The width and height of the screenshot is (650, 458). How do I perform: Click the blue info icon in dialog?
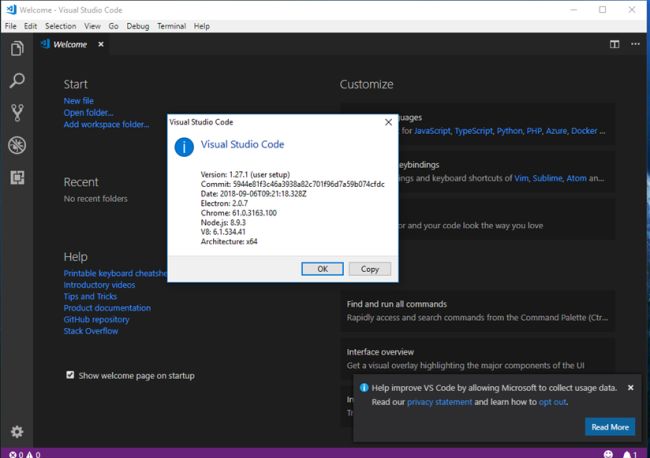point(184,147)
